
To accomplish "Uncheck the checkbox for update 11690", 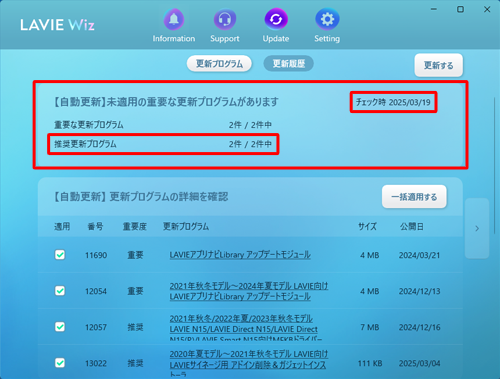I will [x=60, y=255].
